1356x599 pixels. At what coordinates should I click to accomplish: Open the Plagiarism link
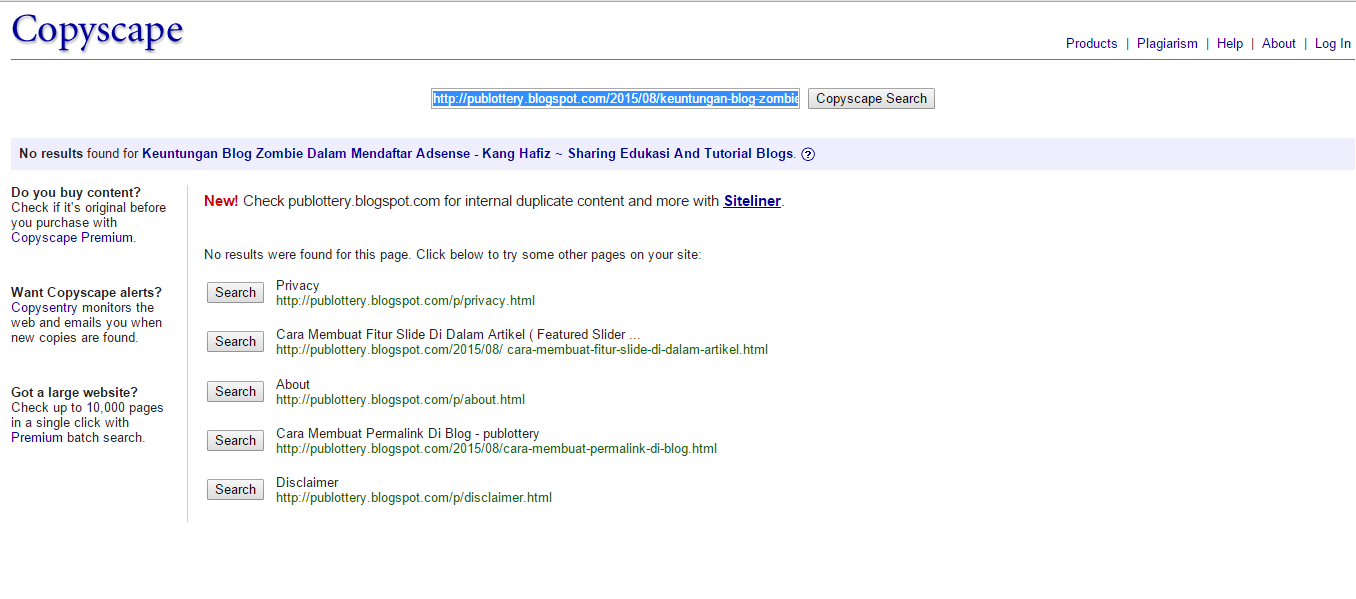click(x=1167, y=43)
